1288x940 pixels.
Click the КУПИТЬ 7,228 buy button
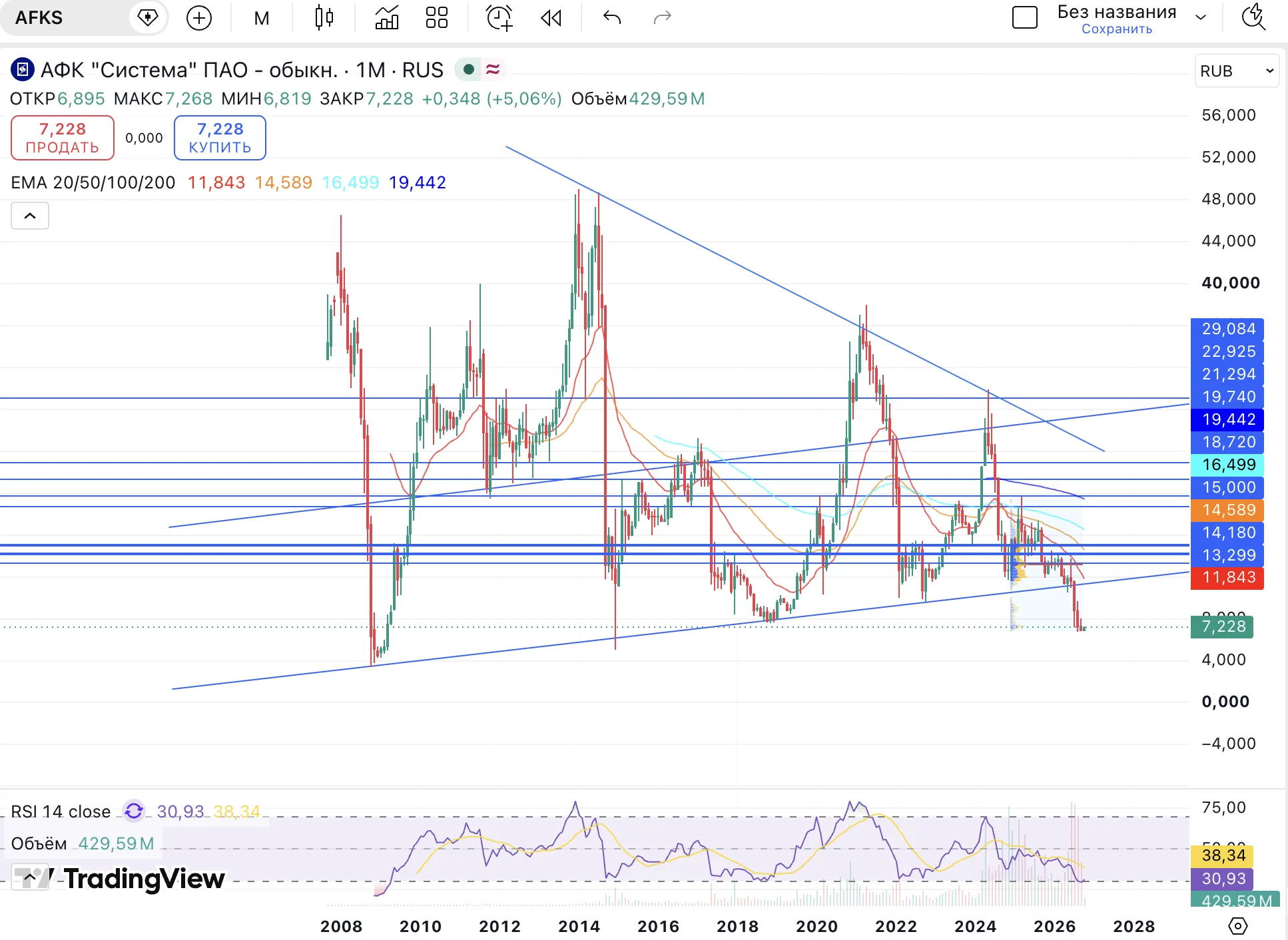pos(220,138)
